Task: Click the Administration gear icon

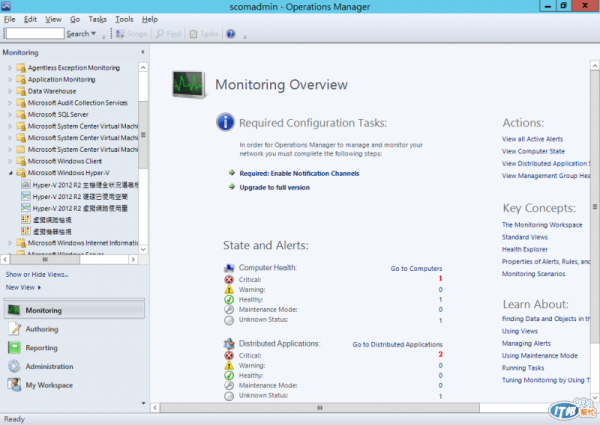Action: (x=14, y=366)
